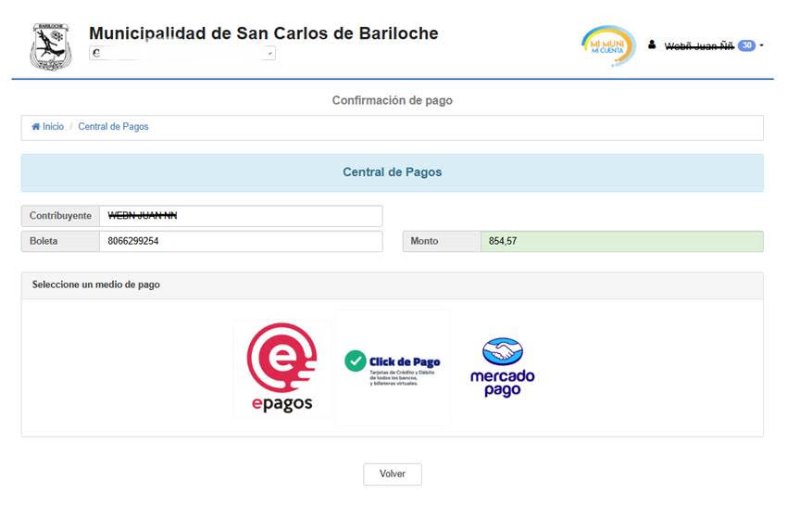This screenshot has width=800, height=506.
Task: Go to Inicio breadcrumb link
Action: pyautogui.click(x=53, y=126)
